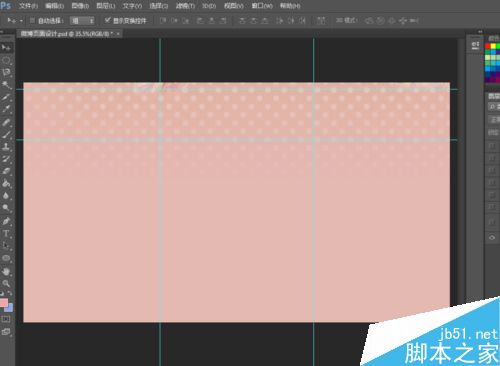Open the 3D menu
Screen dimensions: 500x366
(209, 6)
